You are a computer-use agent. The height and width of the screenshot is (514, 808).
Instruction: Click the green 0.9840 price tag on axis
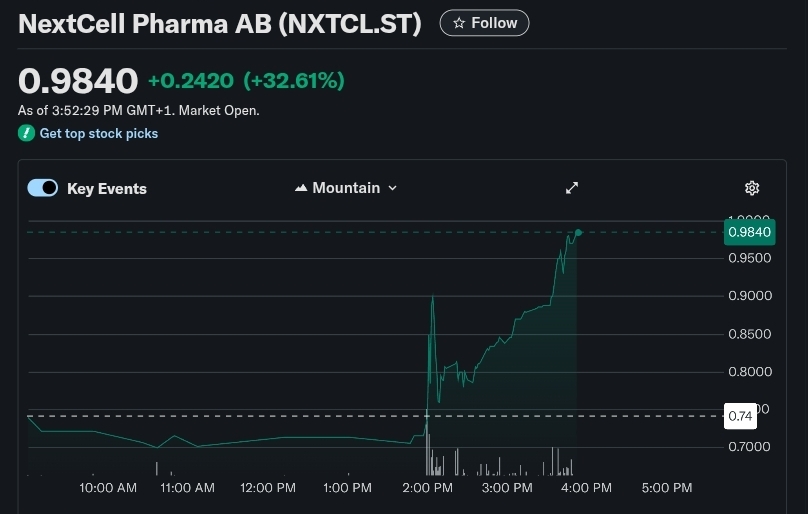pos(749,232)
